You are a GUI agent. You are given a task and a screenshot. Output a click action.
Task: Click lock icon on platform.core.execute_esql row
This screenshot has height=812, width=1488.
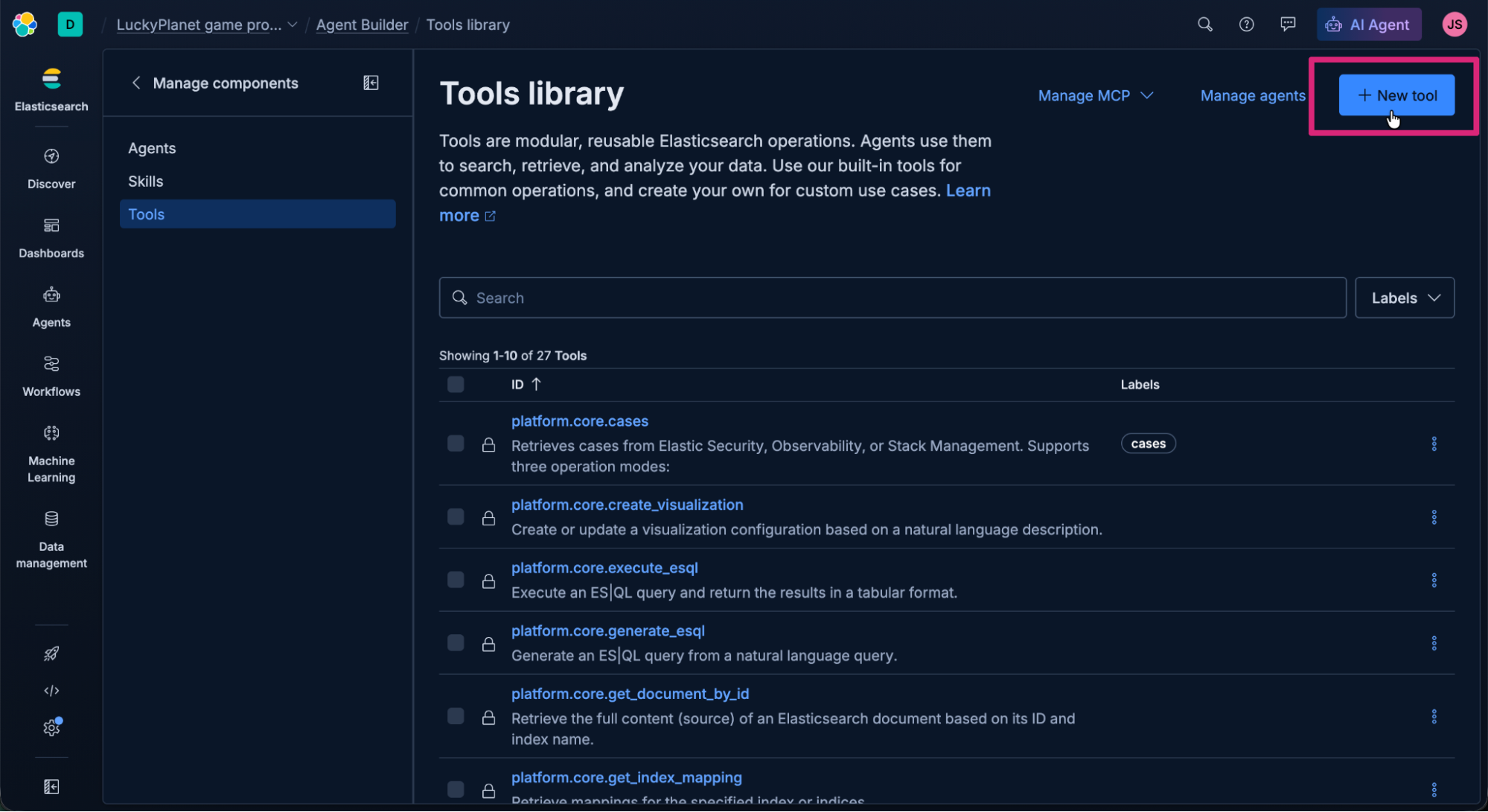pos(488,581)
